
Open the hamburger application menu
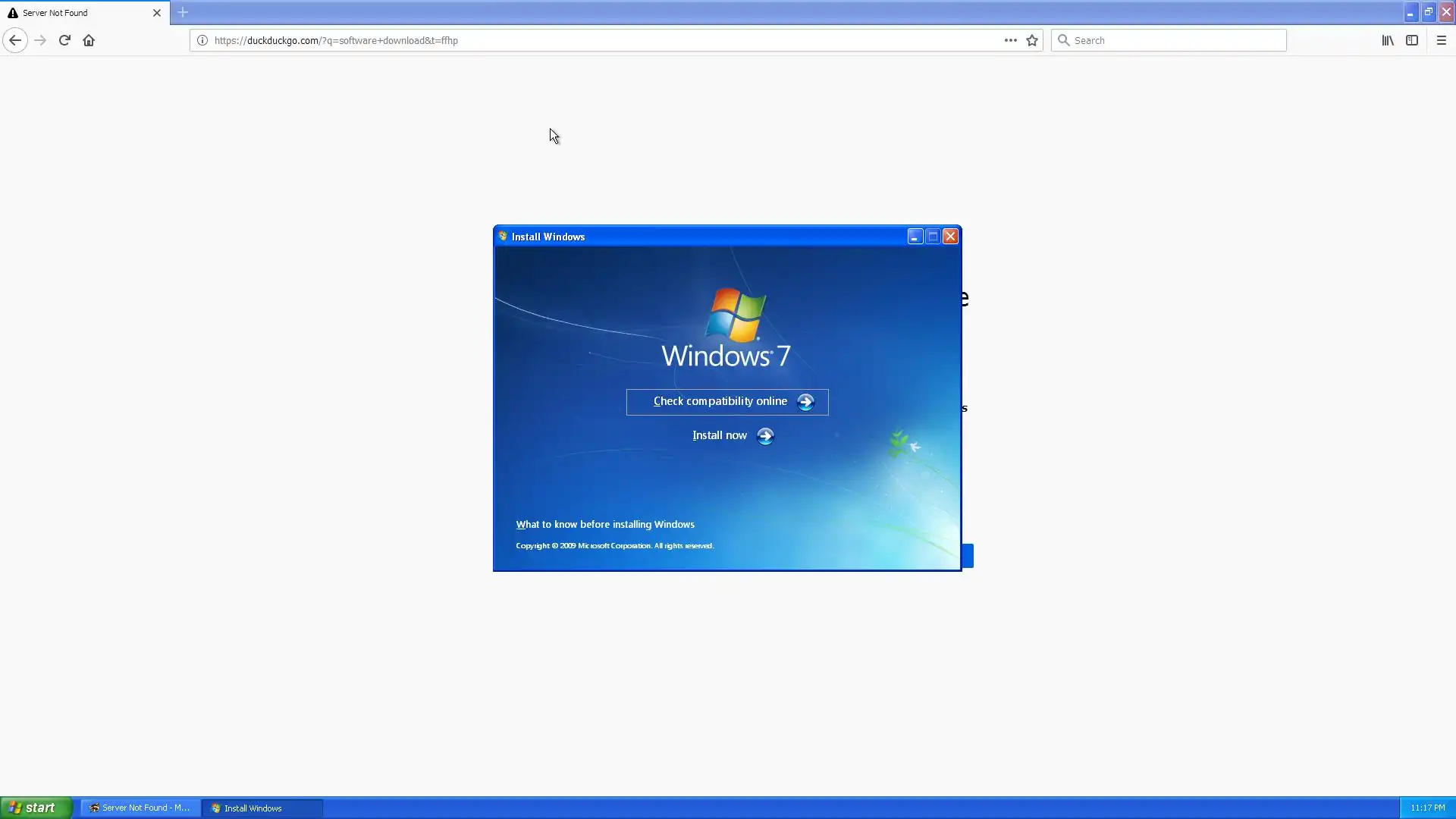pyautogui.click(x=1441, y=40)
